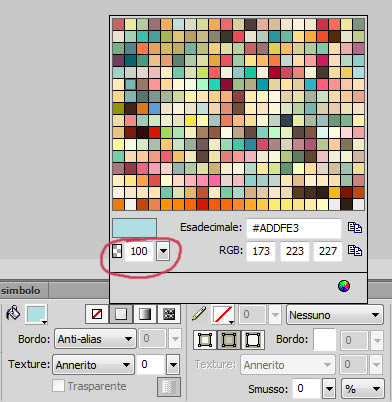The width and height of the screenshot is (392, 402).
Task: Click the paint bucket fill icon
Action: point(13,313)
